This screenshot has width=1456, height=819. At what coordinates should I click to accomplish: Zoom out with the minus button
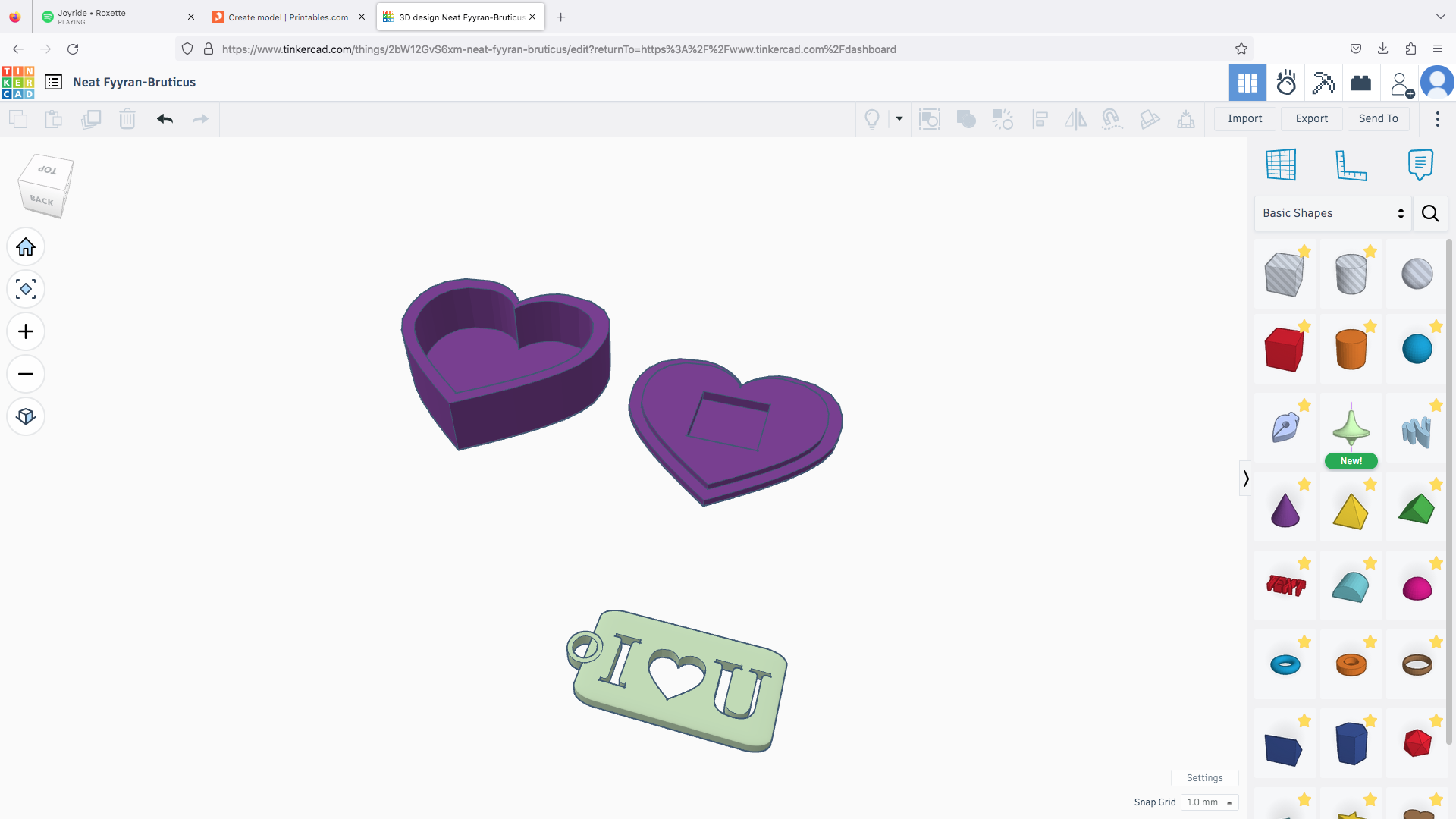26,374
